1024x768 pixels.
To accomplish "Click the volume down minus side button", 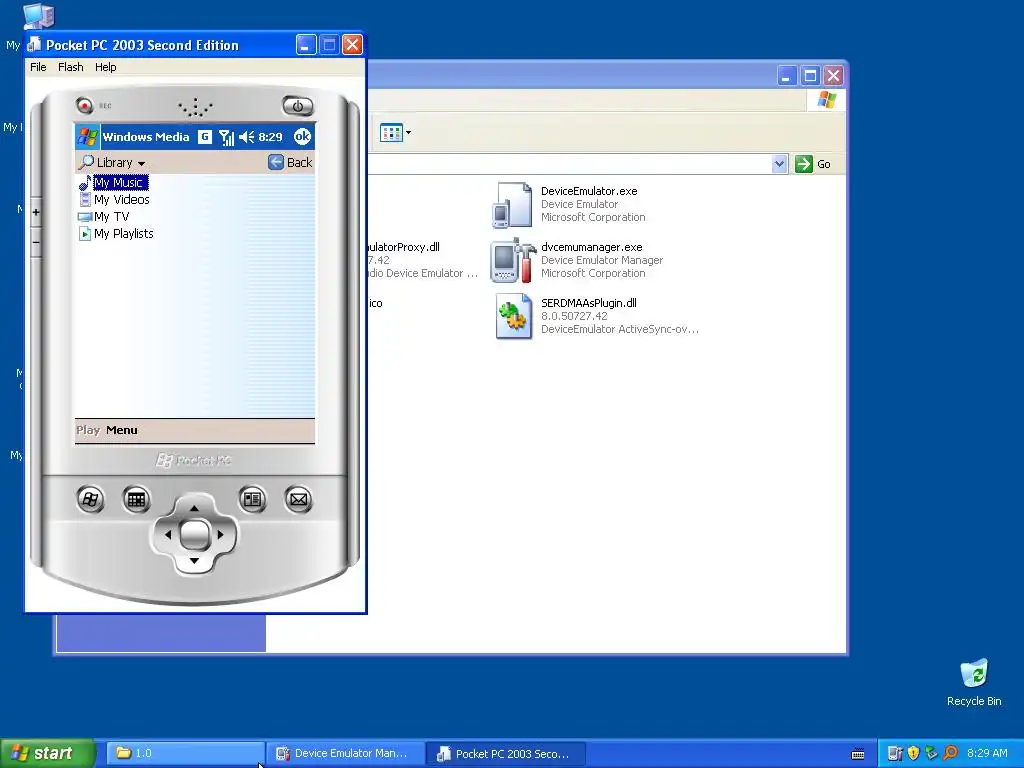I will (x=36, y=242).
